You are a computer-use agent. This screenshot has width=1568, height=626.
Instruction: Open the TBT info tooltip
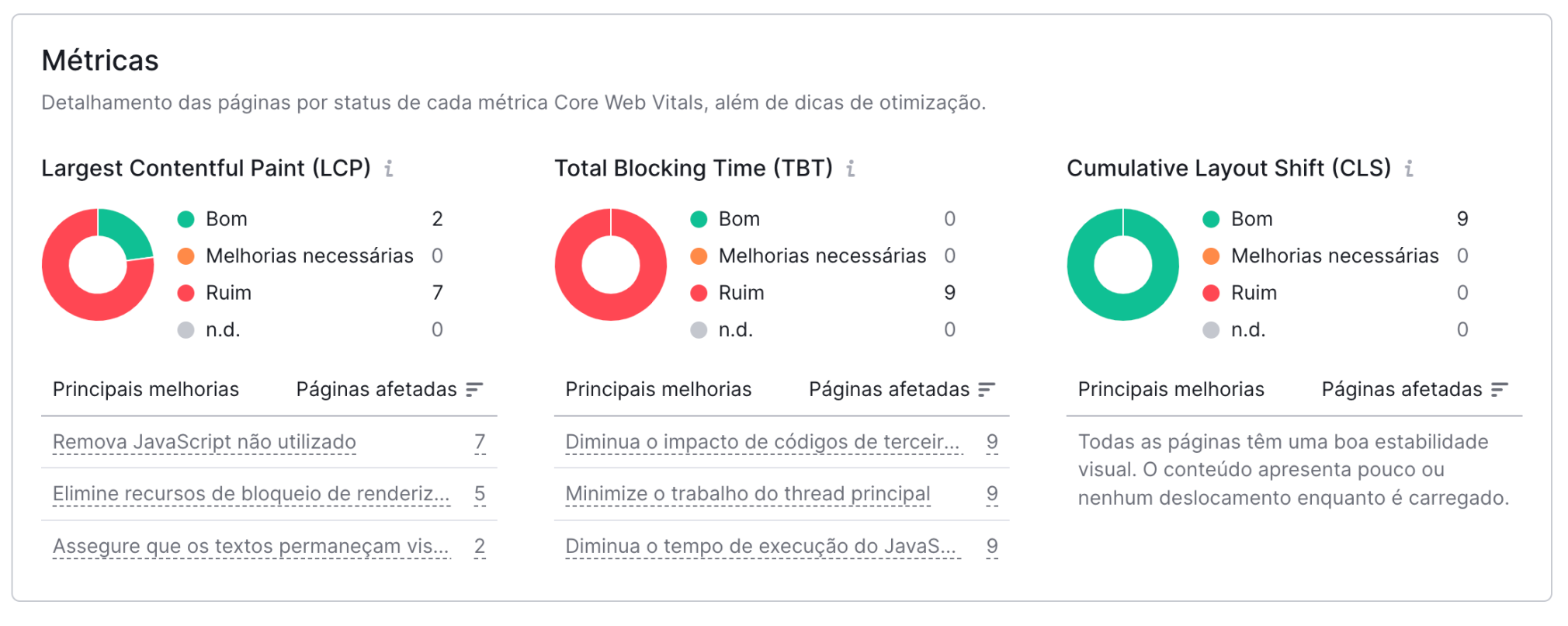tap(851, 168)
